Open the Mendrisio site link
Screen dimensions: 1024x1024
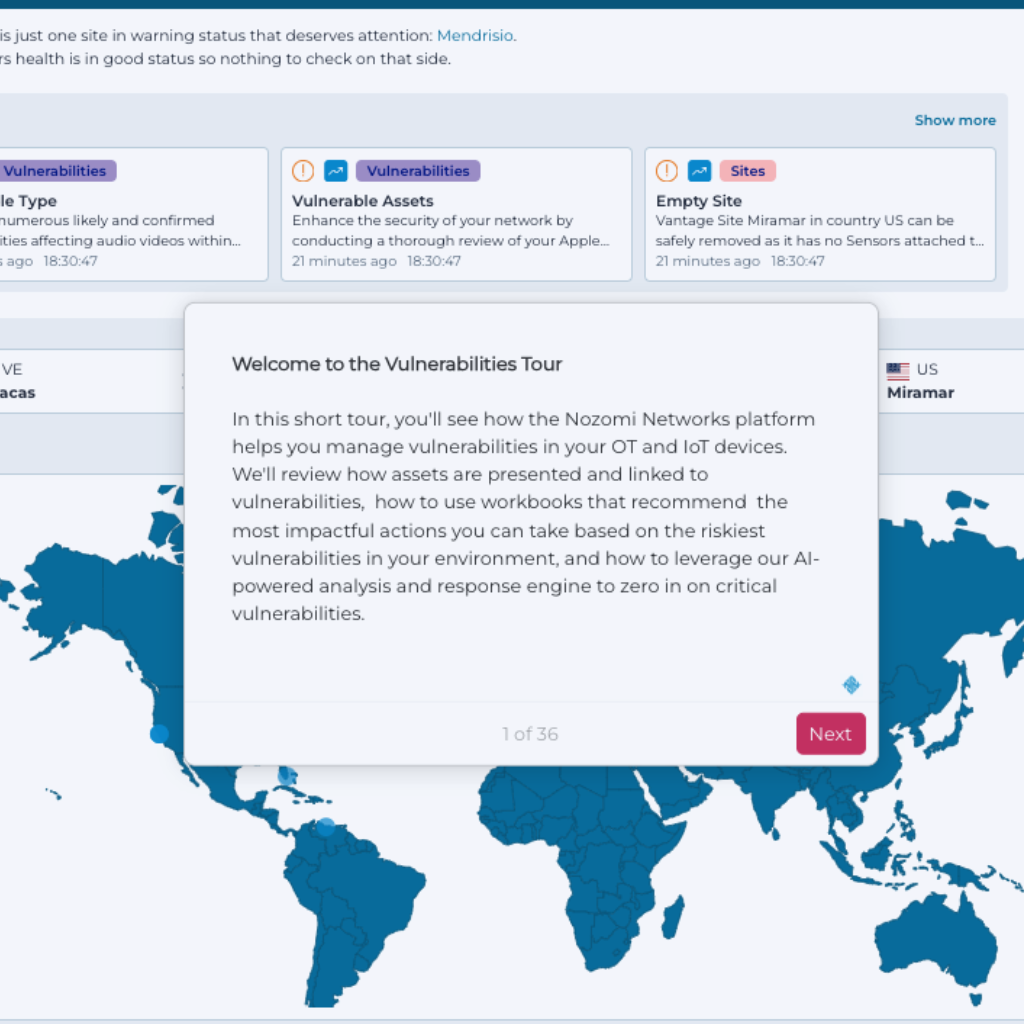pos(475,36)
